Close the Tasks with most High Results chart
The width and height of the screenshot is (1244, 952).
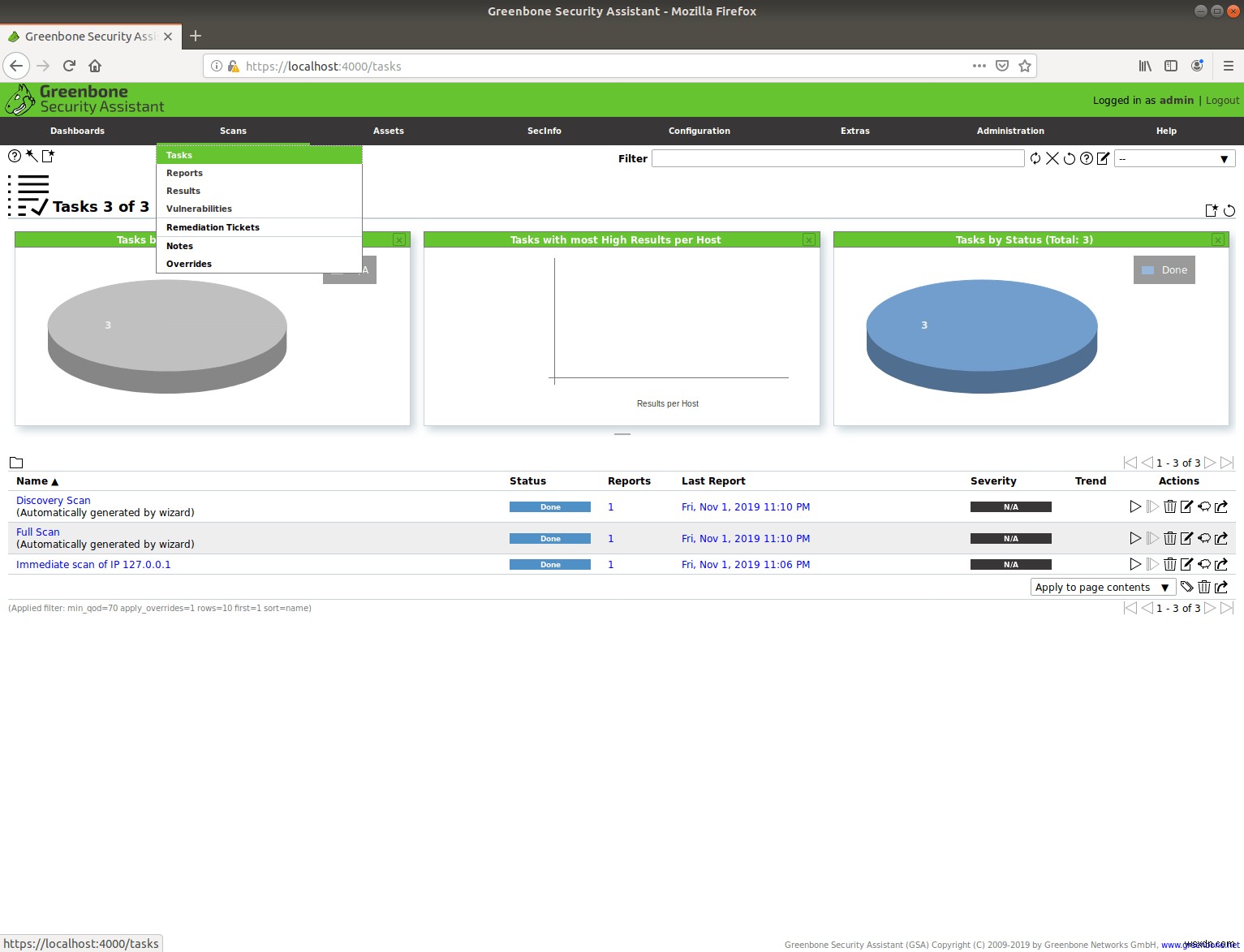tap(809, 239)
